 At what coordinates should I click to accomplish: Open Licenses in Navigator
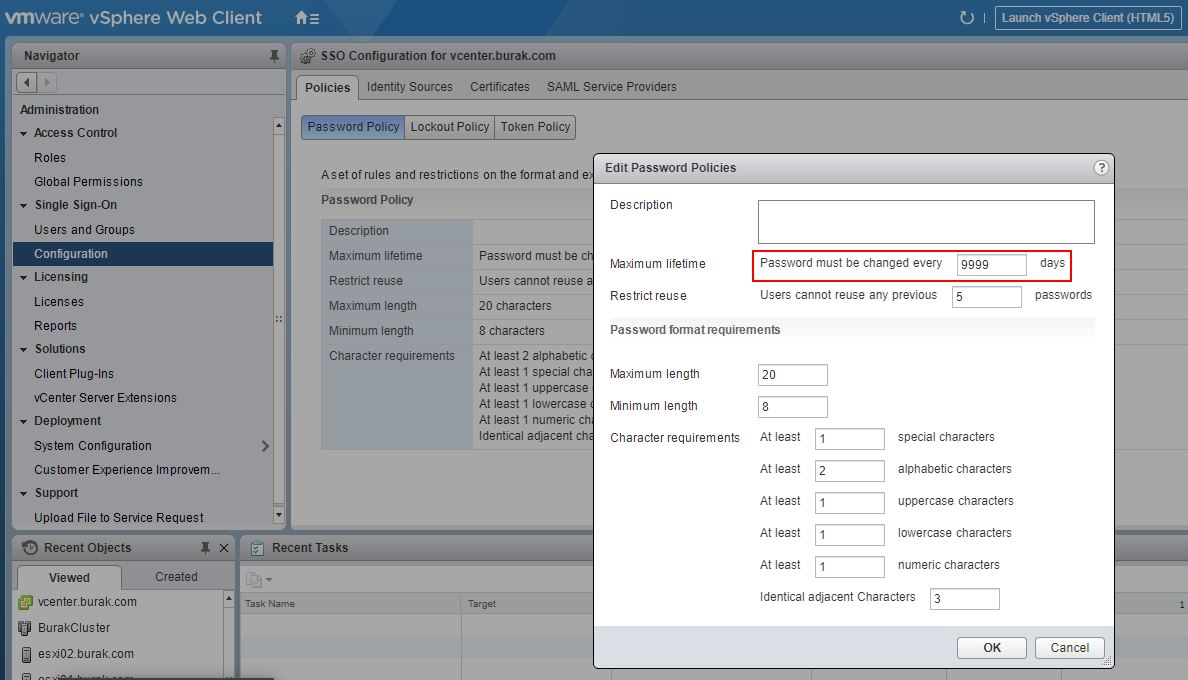tap(58, 301)
